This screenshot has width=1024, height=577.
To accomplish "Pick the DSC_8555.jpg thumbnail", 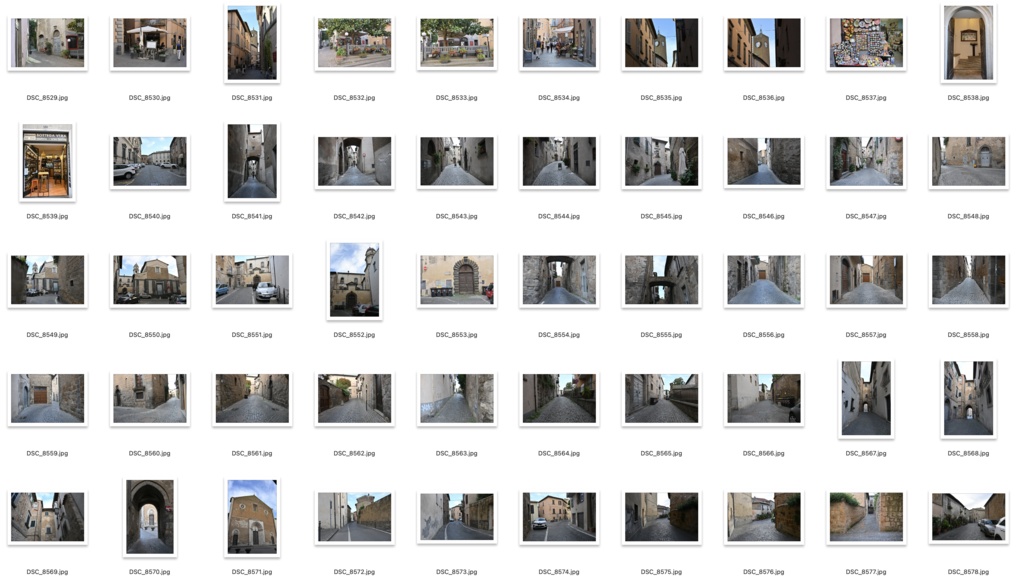I will 662,280.
